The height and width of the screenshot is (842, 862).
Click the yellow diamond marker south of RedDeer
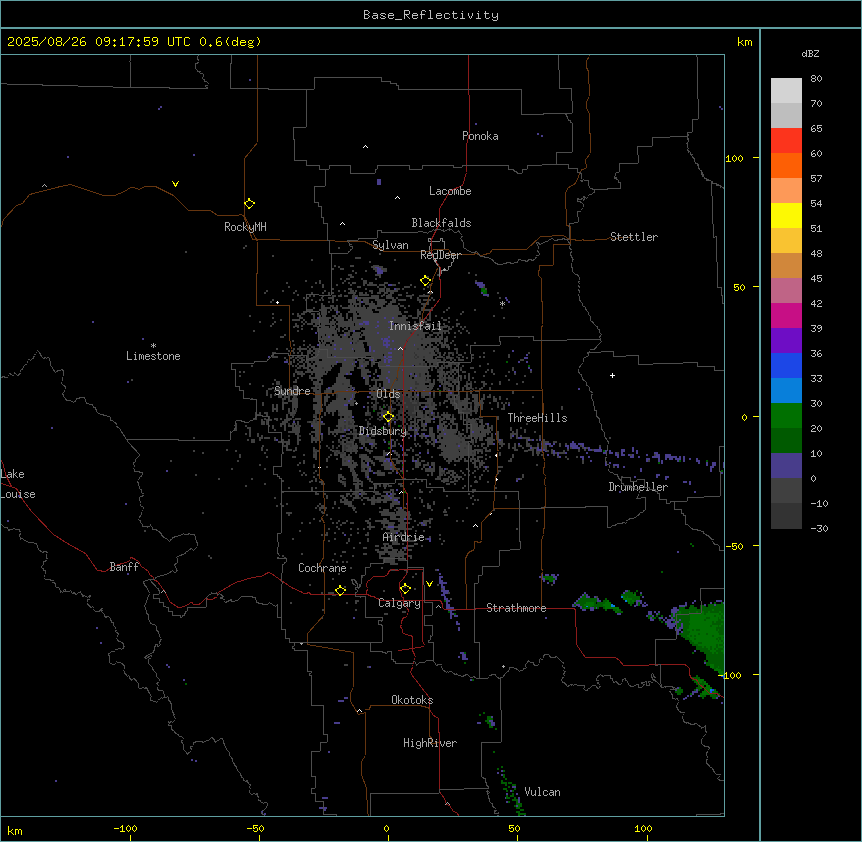point(426,281)
